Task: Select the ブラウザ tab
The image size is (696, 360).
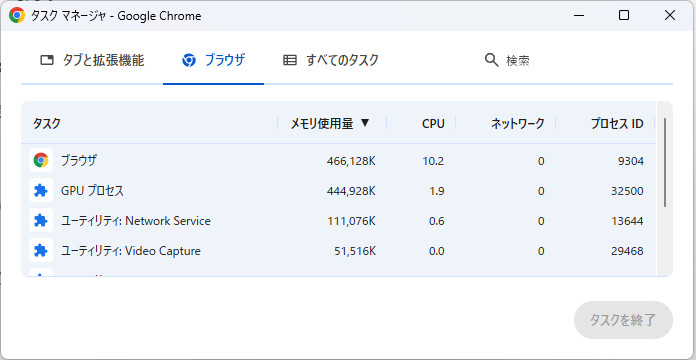Action: 214,60
